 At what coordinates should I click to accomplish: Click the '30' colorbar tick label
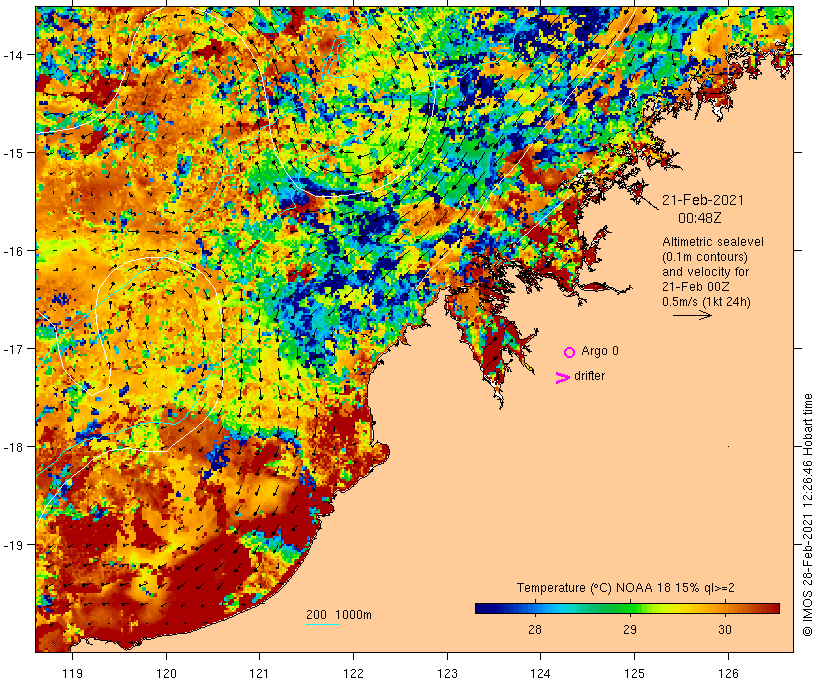[x=724, y=629]
